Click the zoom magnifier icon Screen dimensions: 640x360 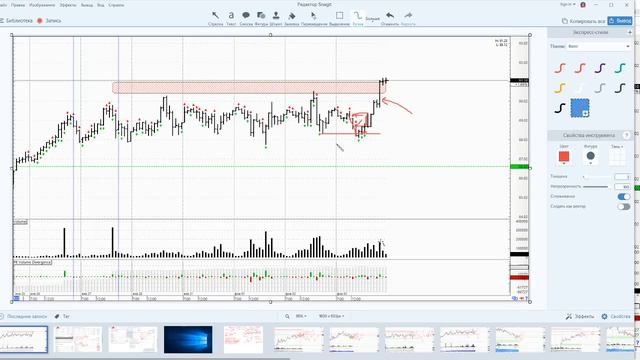287,316
